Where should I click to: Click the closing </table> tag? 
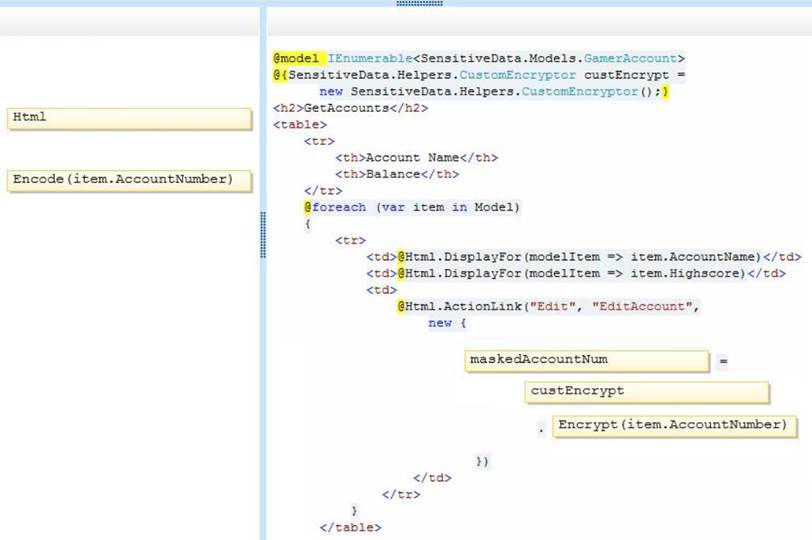(350, 526)
